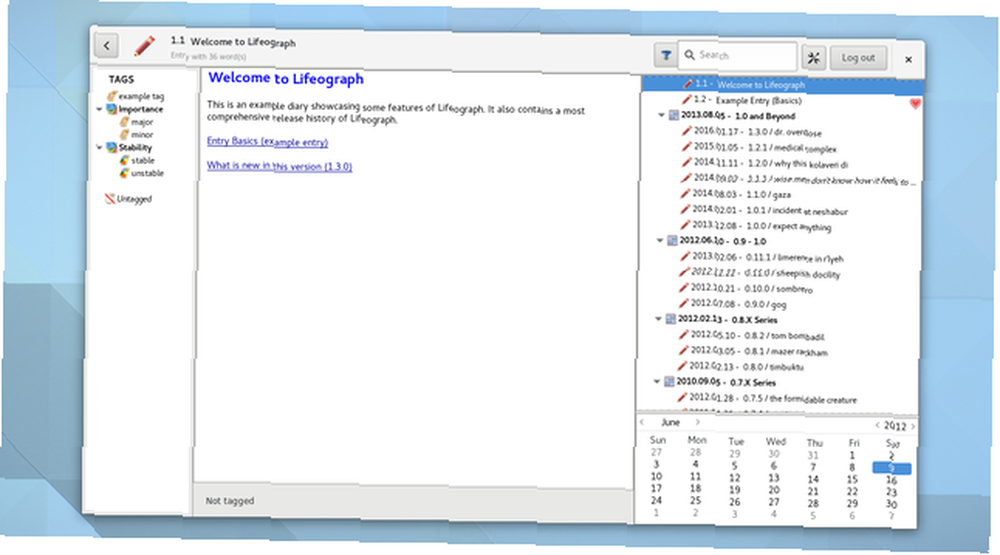Select the example tag label
1000x555 pixels.
(x=141, y=96)
